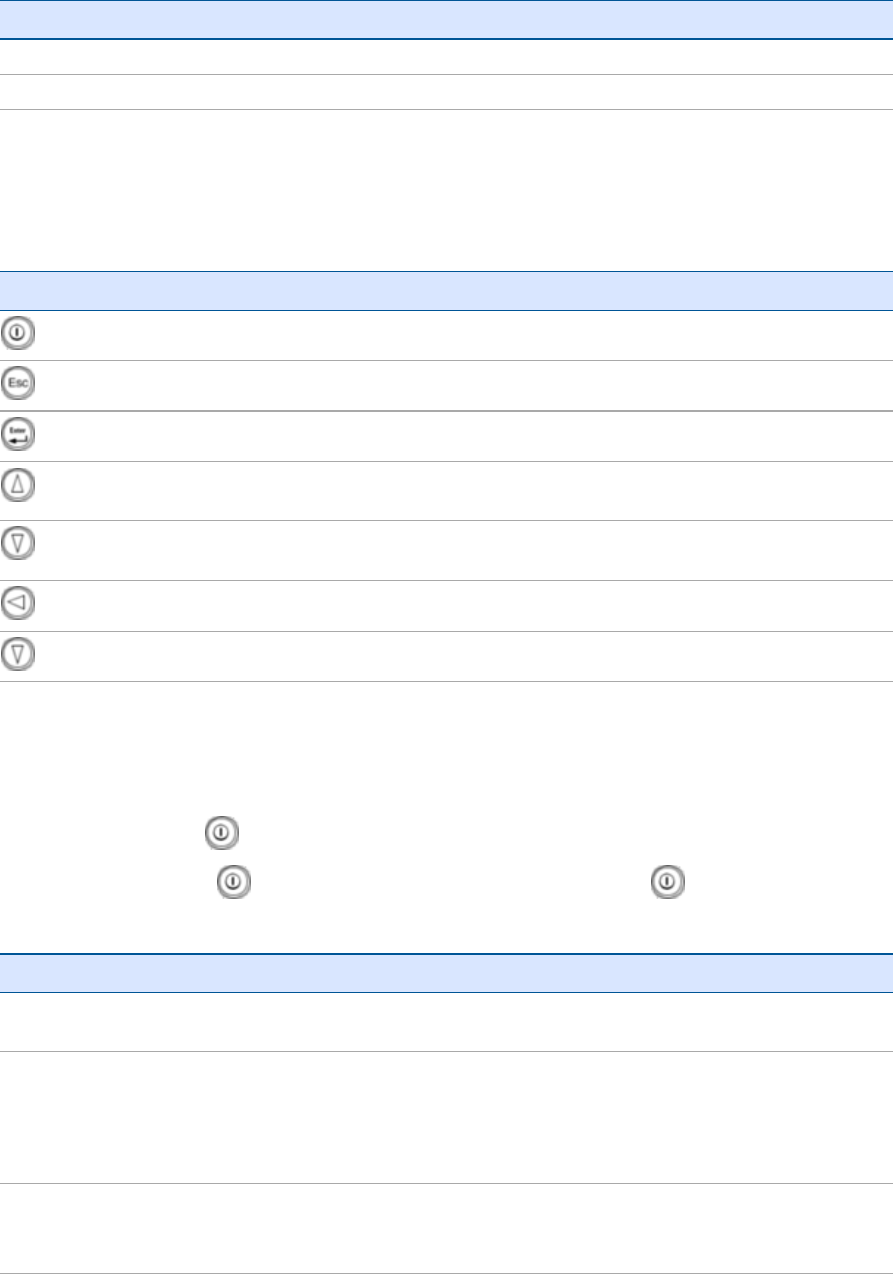Click the single power icon below the key table

[x=221, y=833]
